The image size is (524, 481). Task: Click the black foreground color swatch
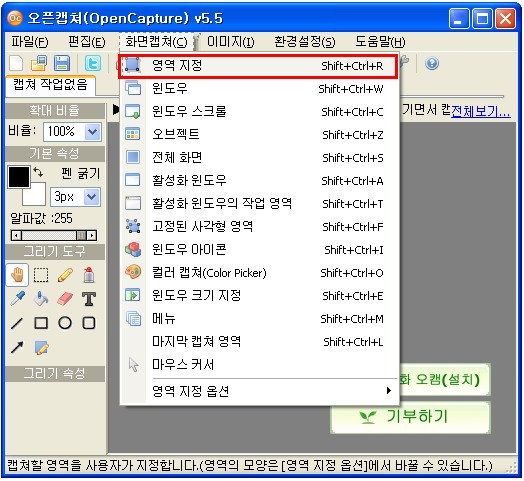point(19,176)
